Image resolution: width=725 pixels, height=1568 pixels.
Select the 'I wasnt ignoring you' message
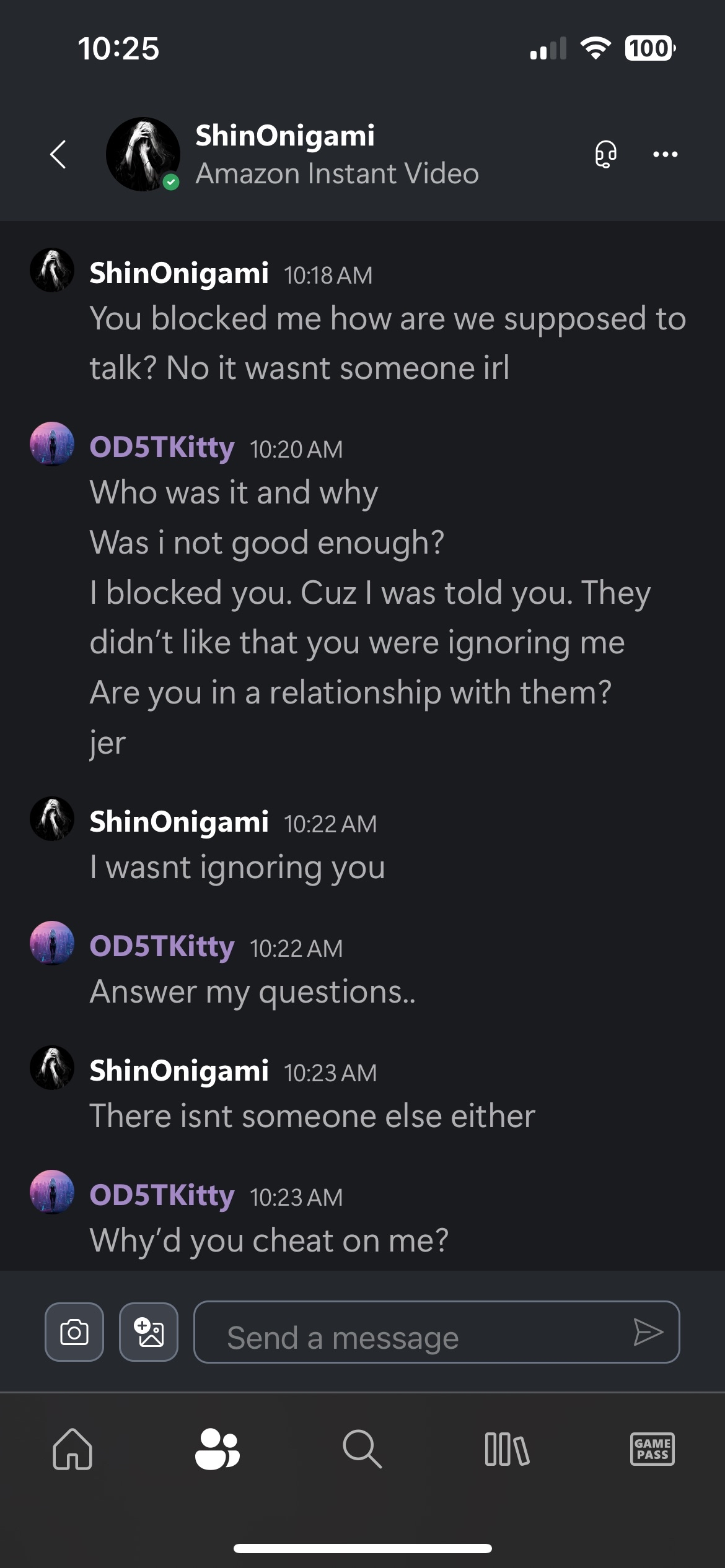(237, 867)
